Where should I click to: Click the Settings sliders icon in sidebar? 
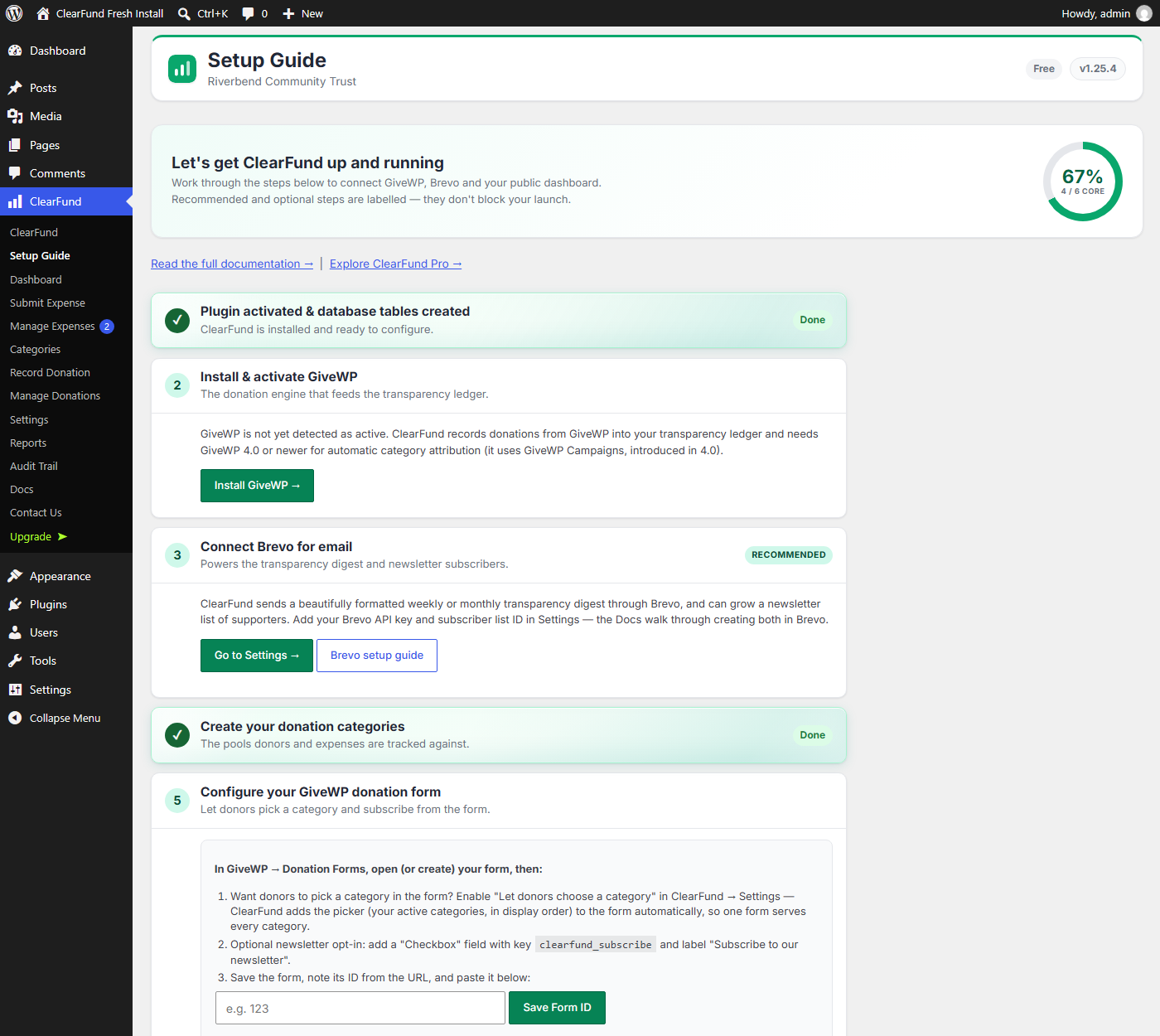click(x=15, y=690)
